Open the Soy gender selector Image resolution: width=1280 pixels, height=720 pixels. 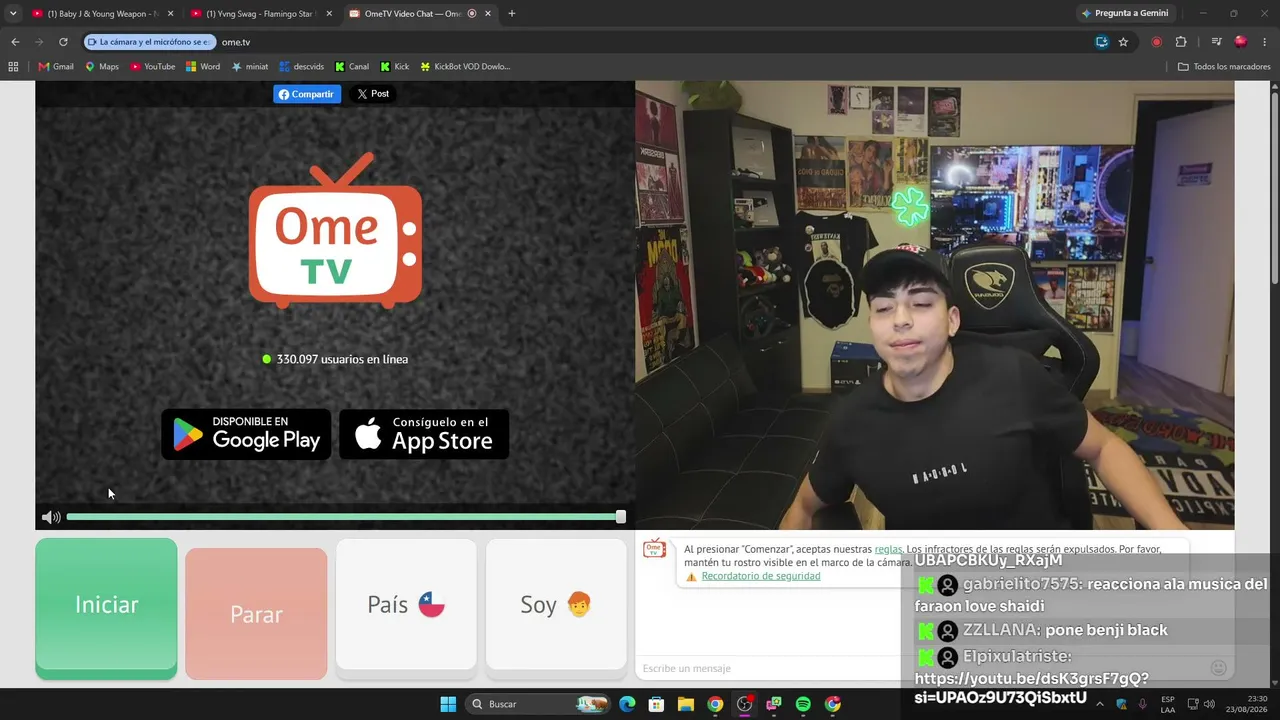click(x=556, y=604)
